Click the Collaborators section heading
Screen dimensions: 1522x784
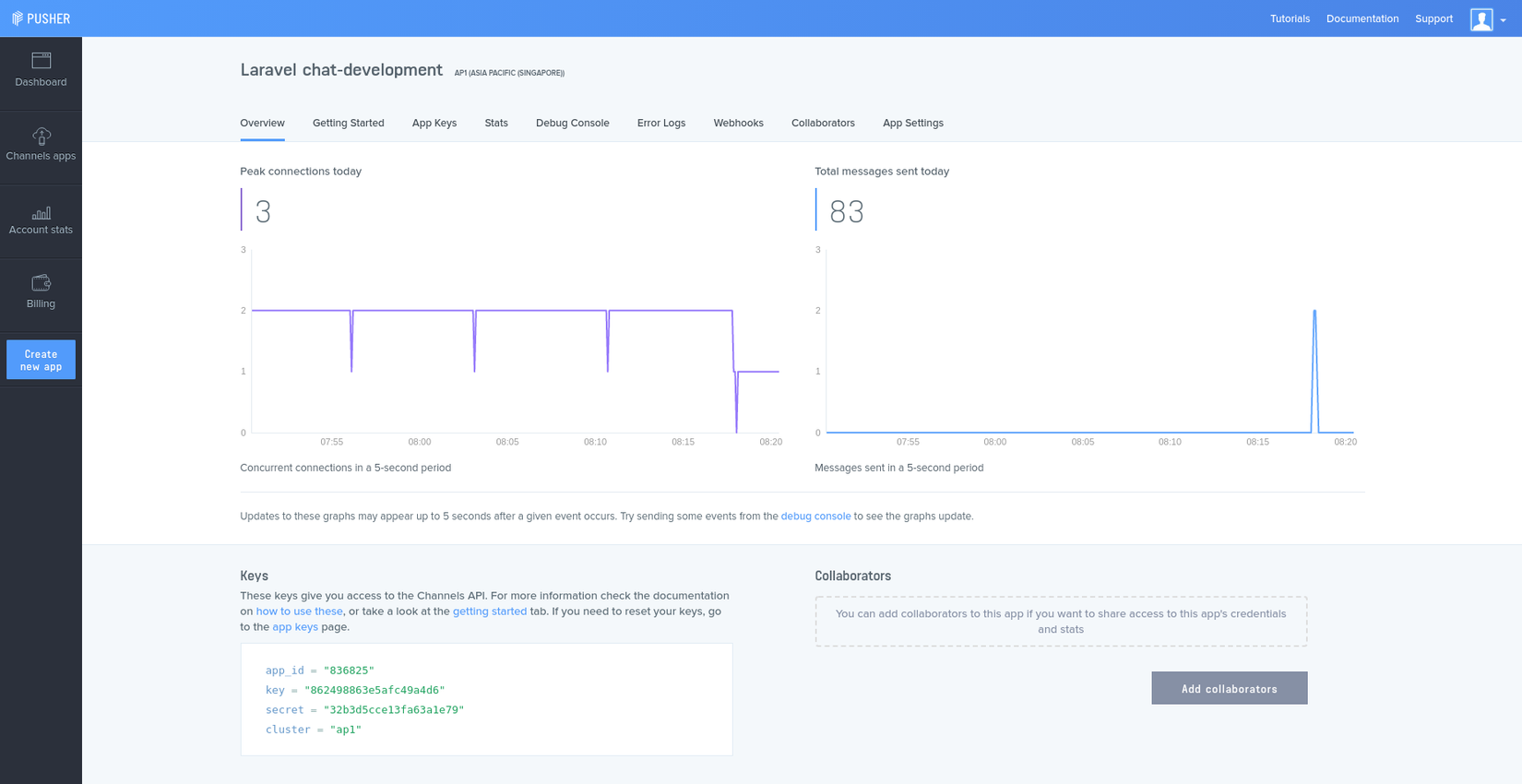853,576
